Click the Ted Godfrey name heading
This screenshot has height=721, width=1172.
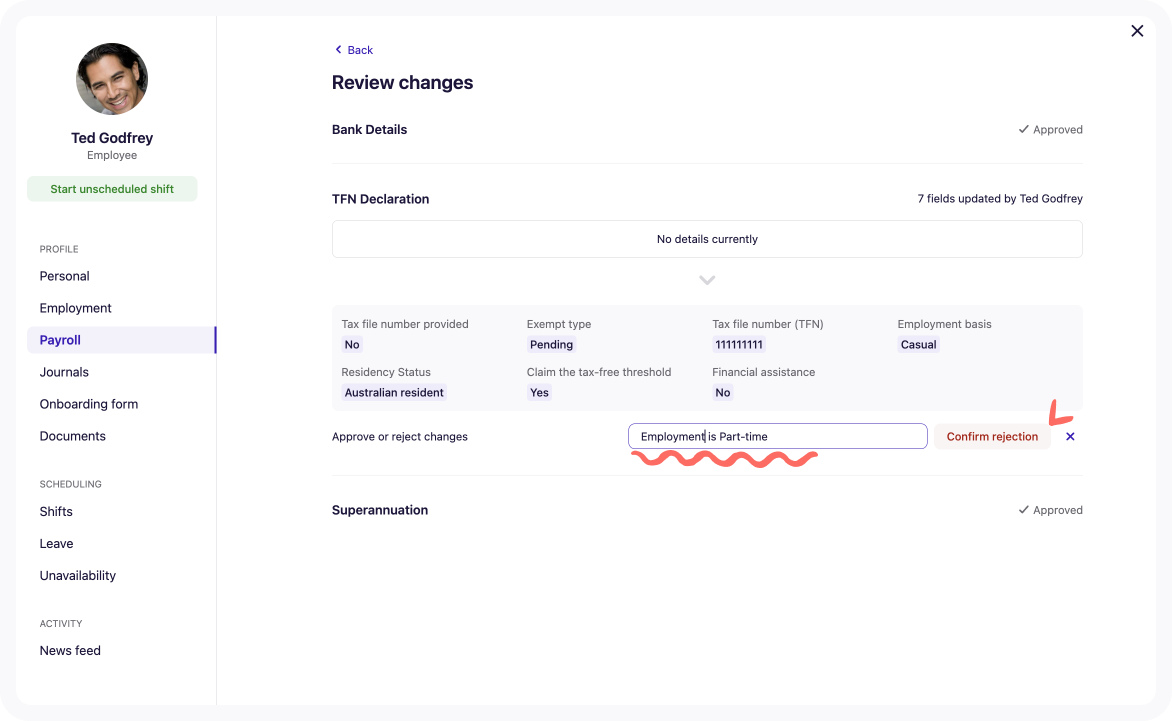(112, 138)
